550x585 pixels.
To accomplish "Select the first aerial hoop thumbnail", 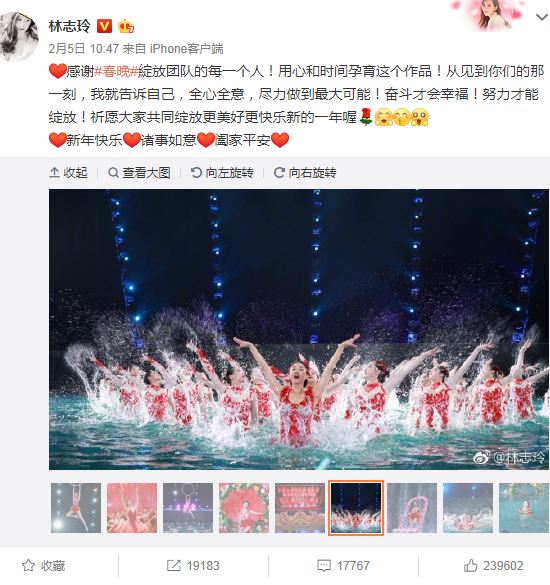I will [x=76, y=508].
